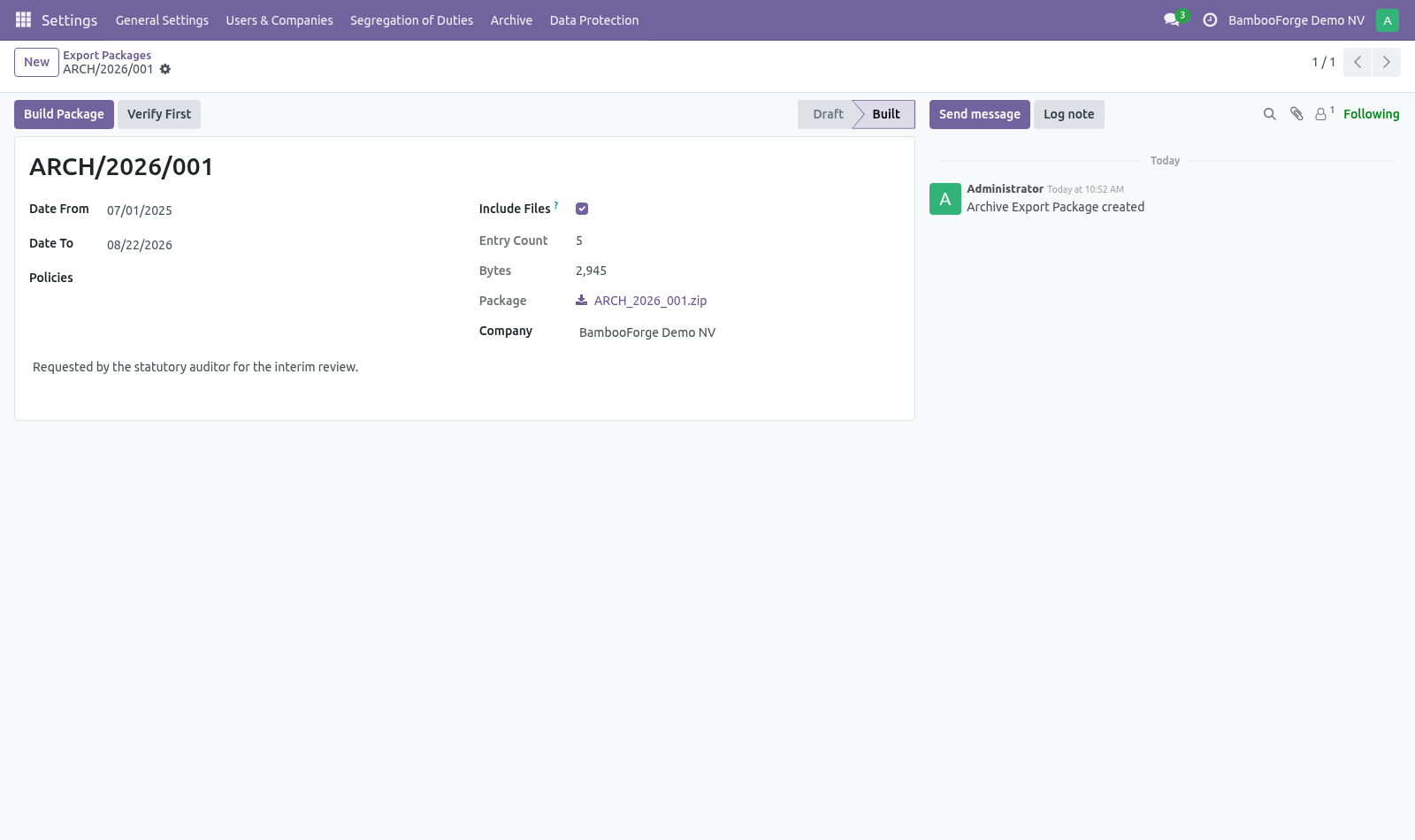Go to next record arrow
Viewport: 1415px width, 840px height.
tap(1387, 62)
